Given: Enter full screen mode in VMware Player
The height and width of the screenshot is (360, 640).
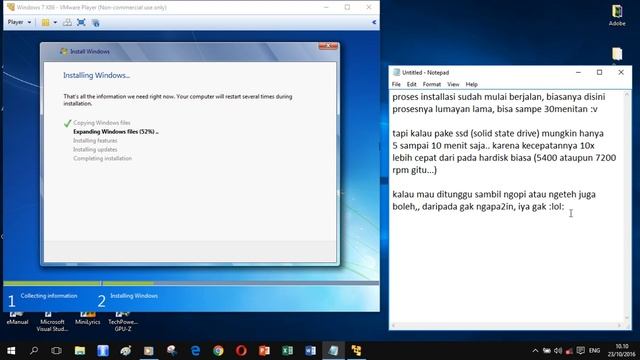Looking at the screenshot, I should point(81,22).
